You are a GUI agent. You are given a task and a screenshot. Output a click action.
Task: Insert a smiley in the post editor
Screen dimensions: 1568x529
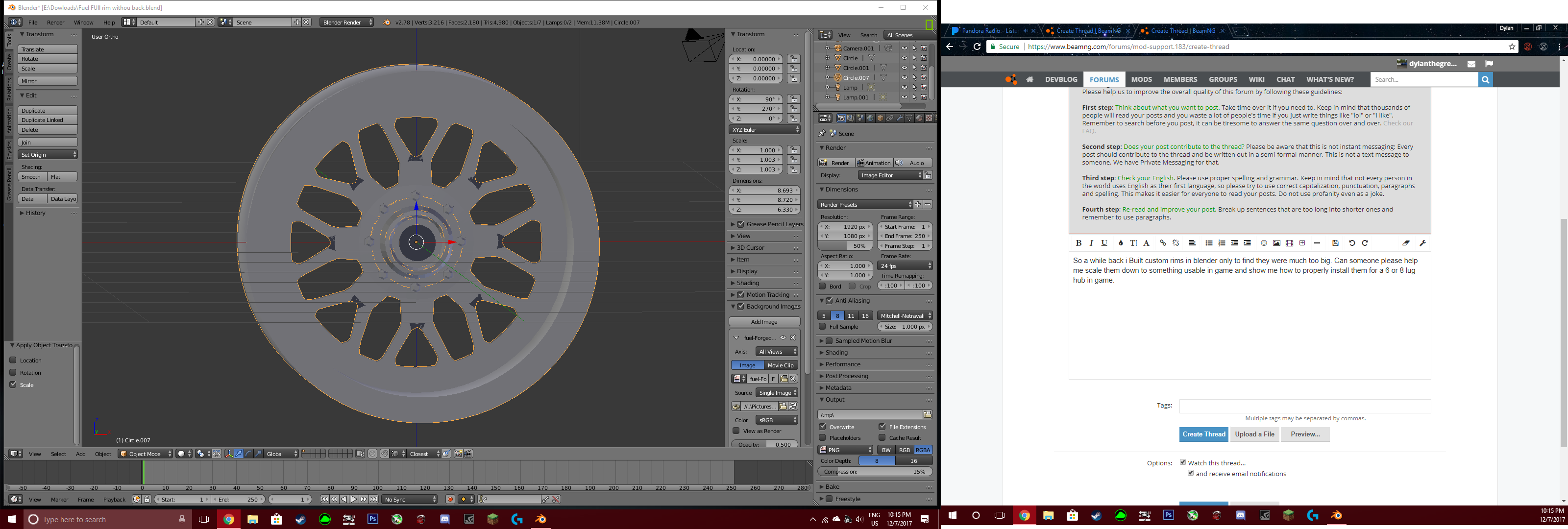(x=1264, y=243)
